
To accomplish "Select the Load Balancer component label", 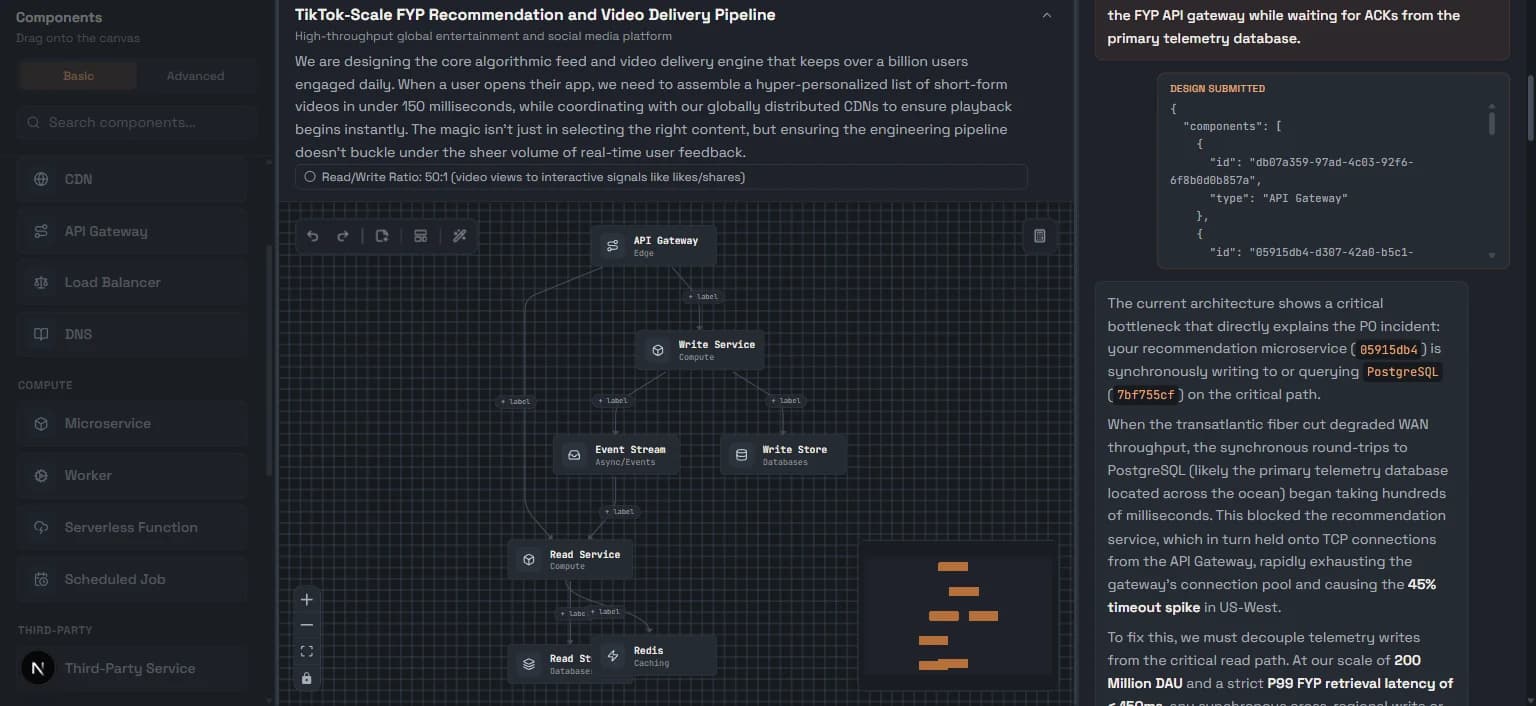I will [112, 282].
